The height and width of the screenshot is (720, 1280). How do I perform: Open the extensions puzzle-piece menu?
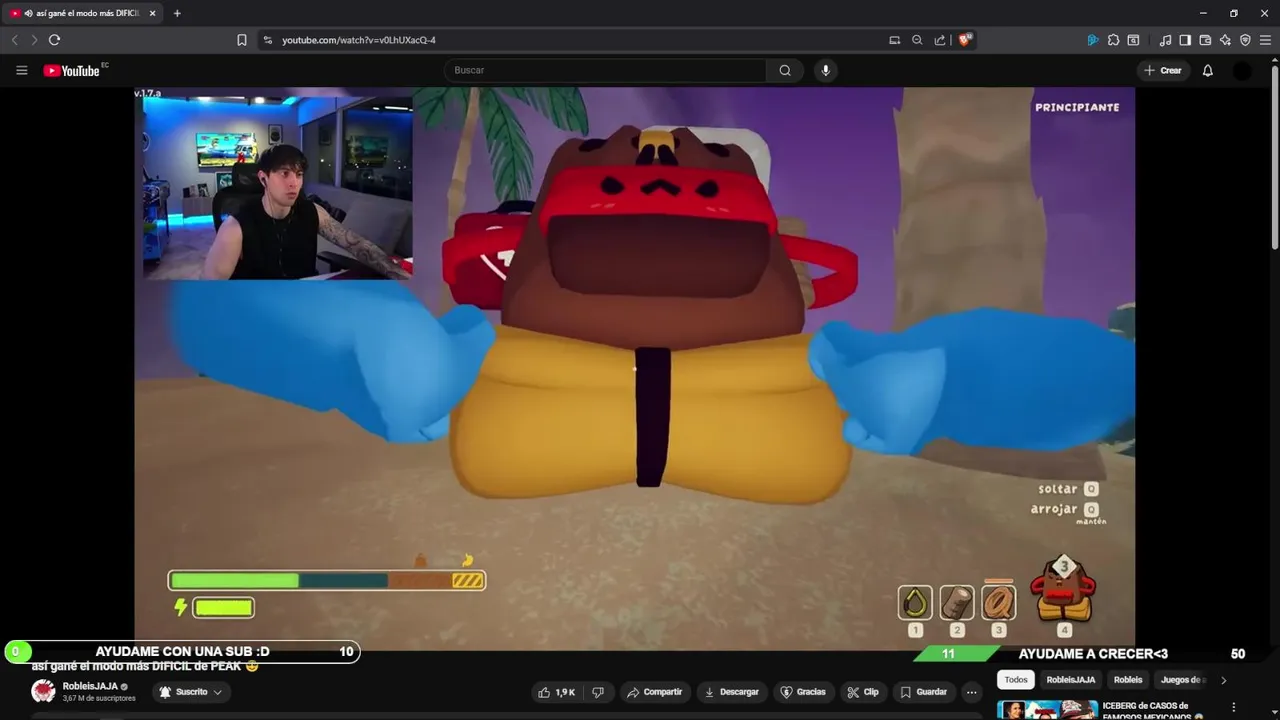(x=1113, y=40)
